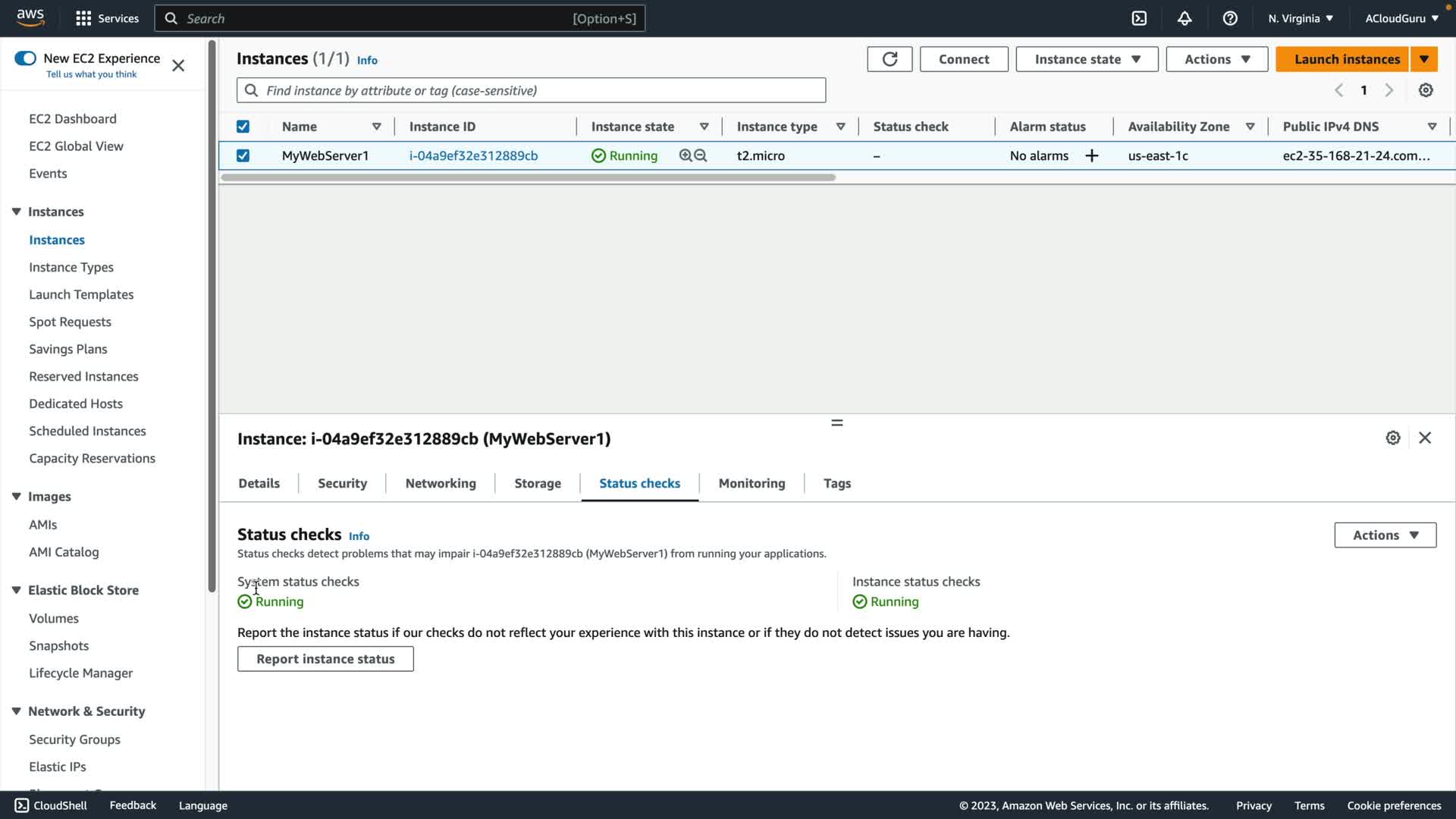Click the zoom-in filter icon beside Running

(686, 155)
